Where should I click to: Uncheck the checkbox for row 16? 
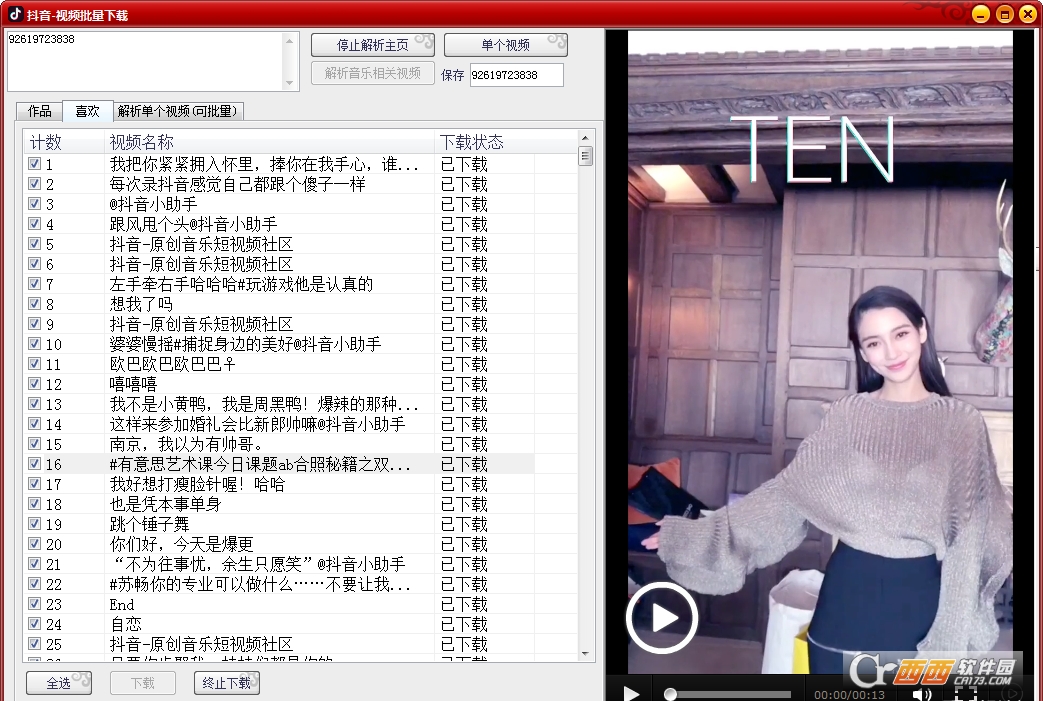pyautogui.click(x=35, y=464)
